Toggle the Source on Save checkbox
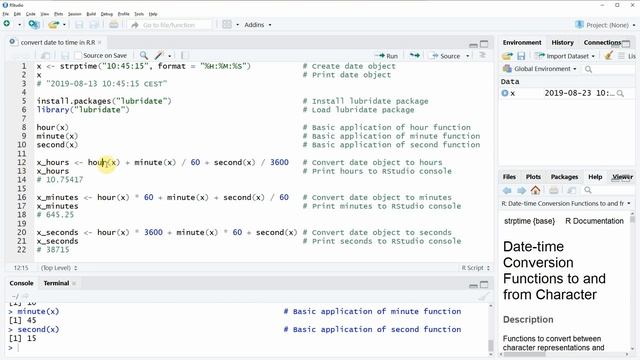The height and width of the screenshot is (360, 640). pos(78,56)
